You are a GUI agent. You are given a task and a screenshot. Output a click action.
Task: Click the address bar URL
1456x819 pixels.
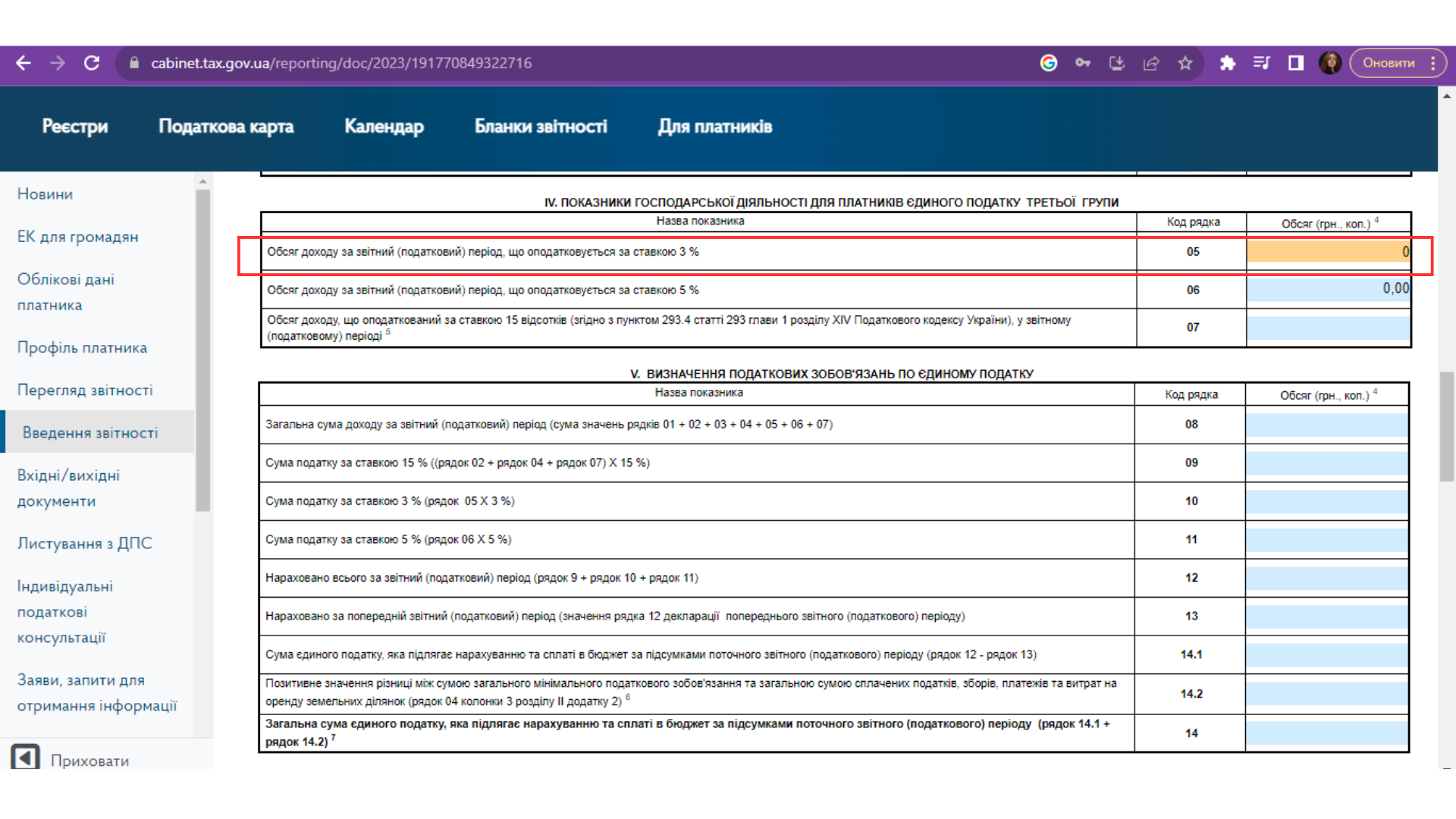pos(341,63)
